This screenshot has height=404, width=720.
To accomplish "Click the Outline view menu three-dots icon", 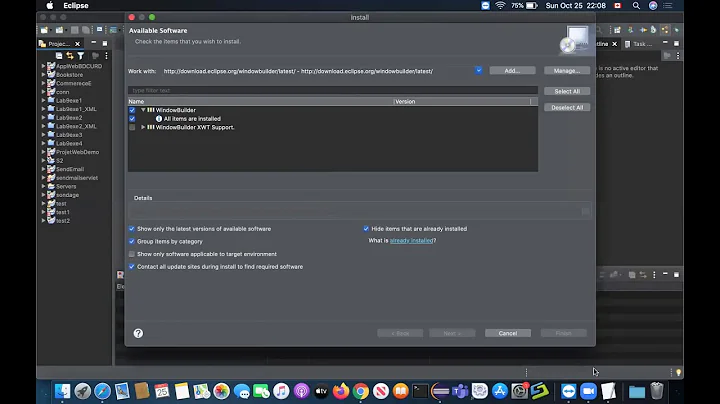I will pyautogui.click(x=678, y=56).
